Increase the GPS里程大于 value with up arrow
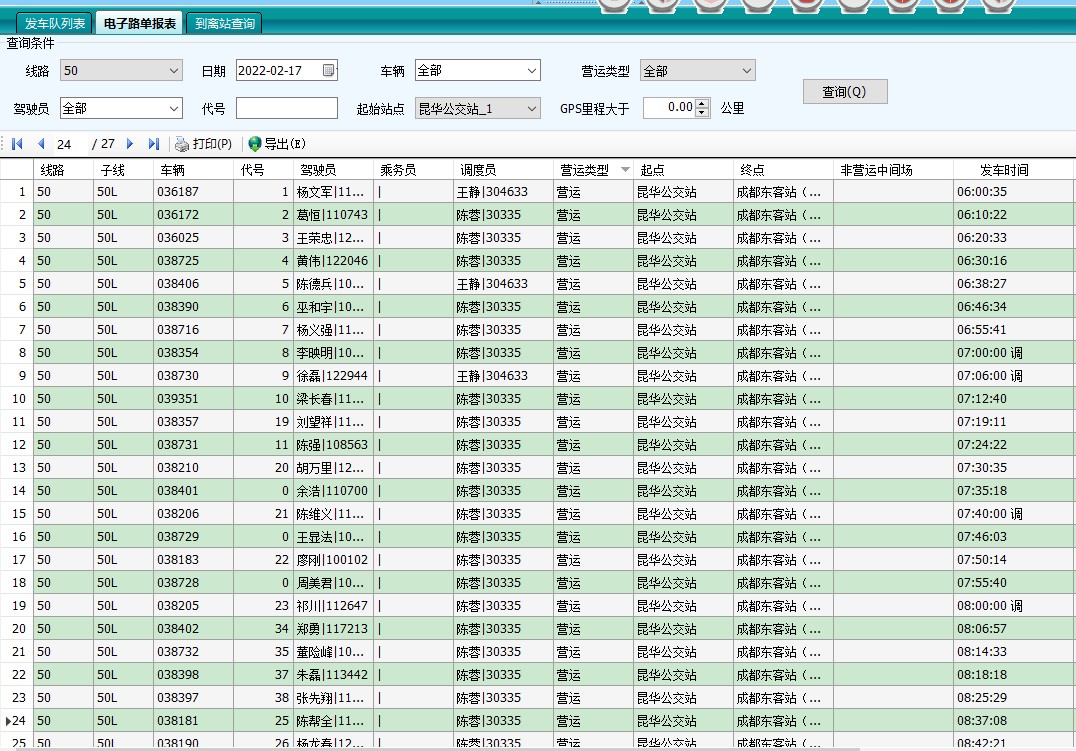The width and height of the screenshot is (1076, 751). (702, 103)
